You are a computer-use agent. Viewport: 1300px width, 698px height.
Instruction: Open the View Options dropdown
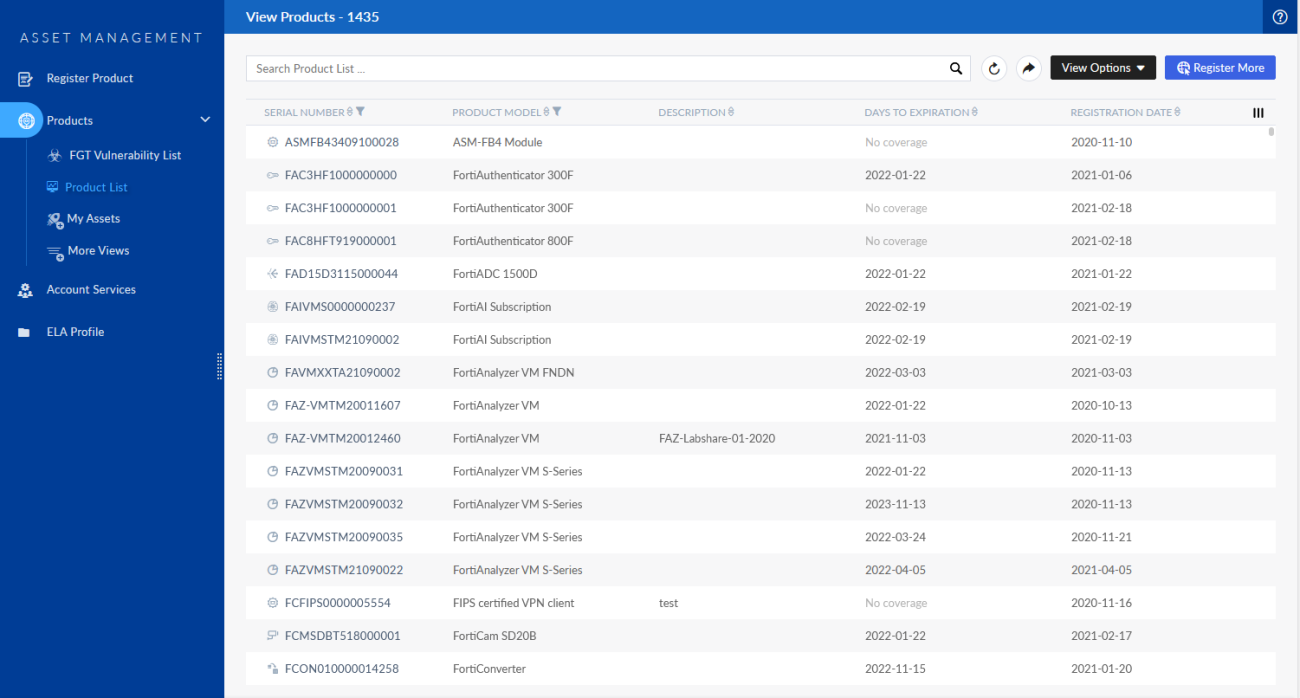[1103, 67]
